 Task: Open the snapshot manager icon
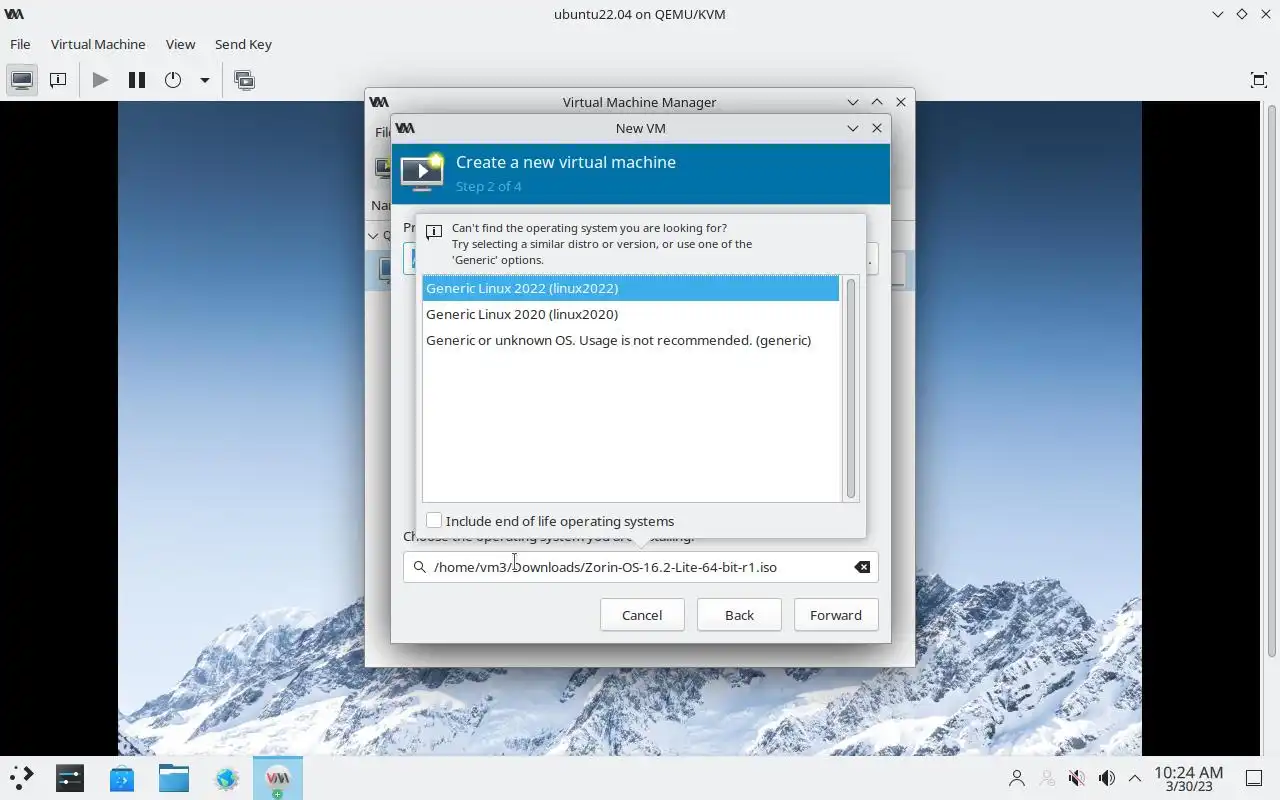(x=244, y=80)
